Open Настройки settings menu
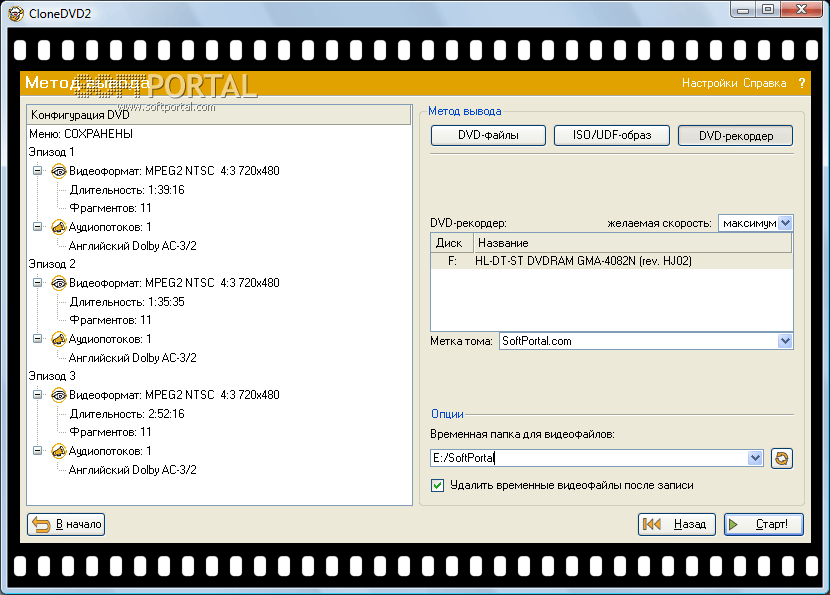830x595 pixels. click(709, 84)
